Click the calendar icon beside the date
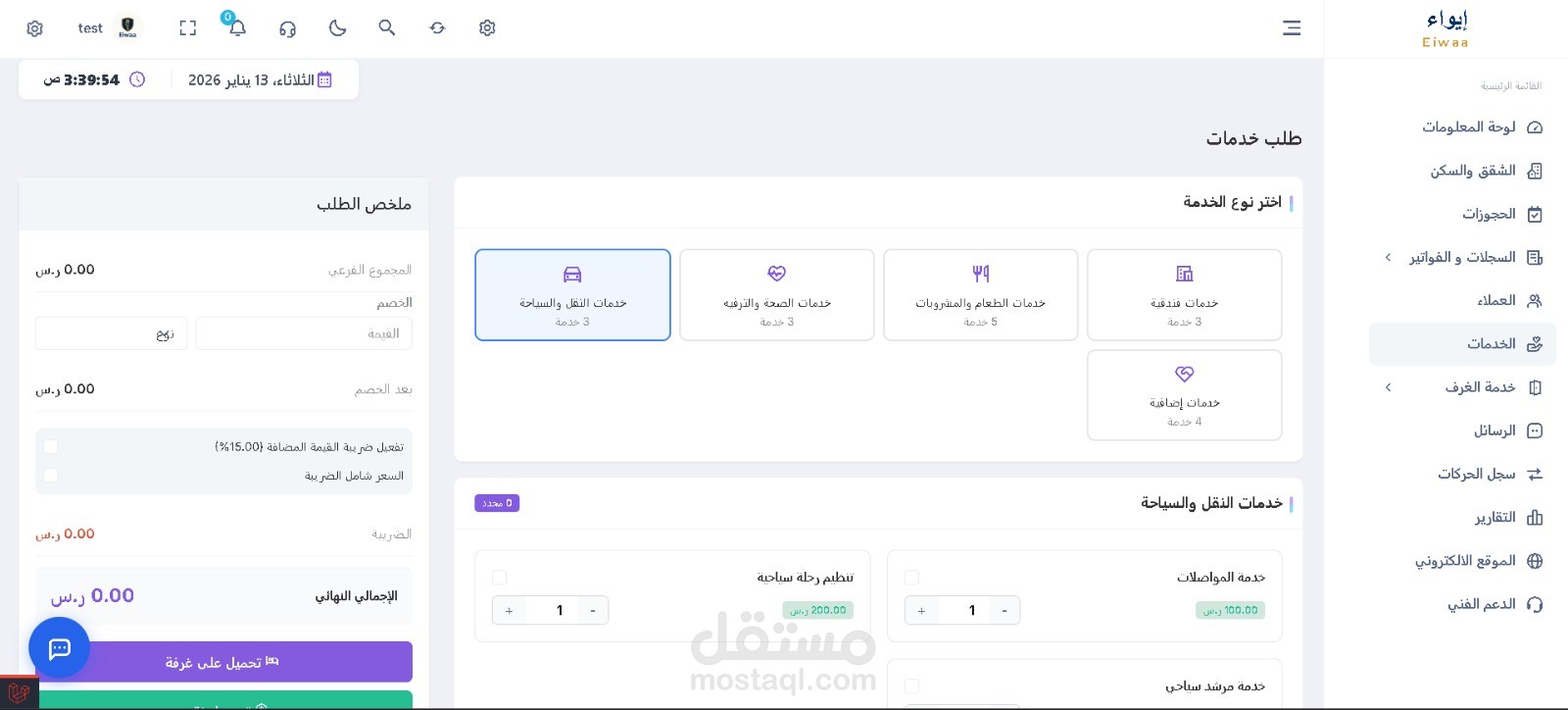 [325, 79]
